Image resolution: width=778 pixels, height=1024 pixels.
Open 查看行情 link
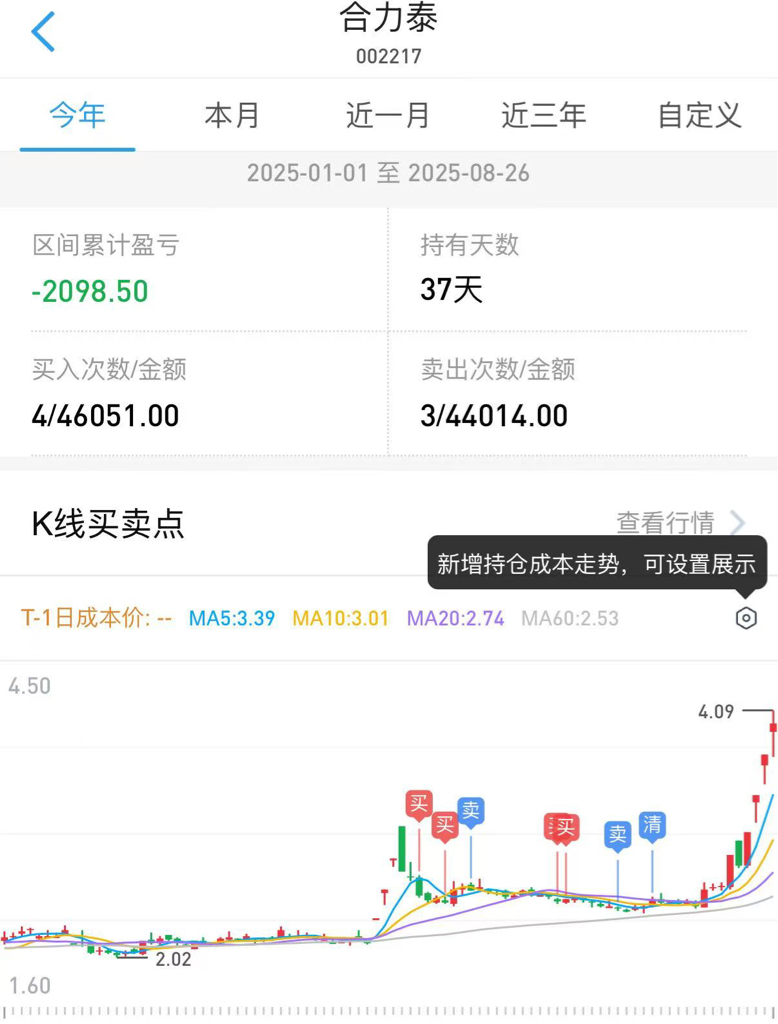click(x=665, y=522)
